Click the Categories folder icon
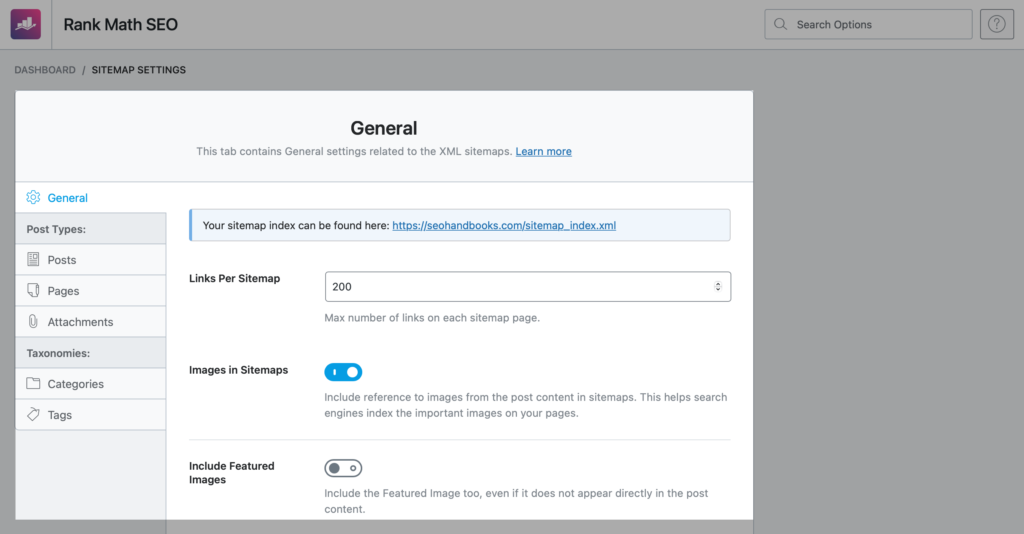This screenshot has height=534, width=1024. coord(33,383)
